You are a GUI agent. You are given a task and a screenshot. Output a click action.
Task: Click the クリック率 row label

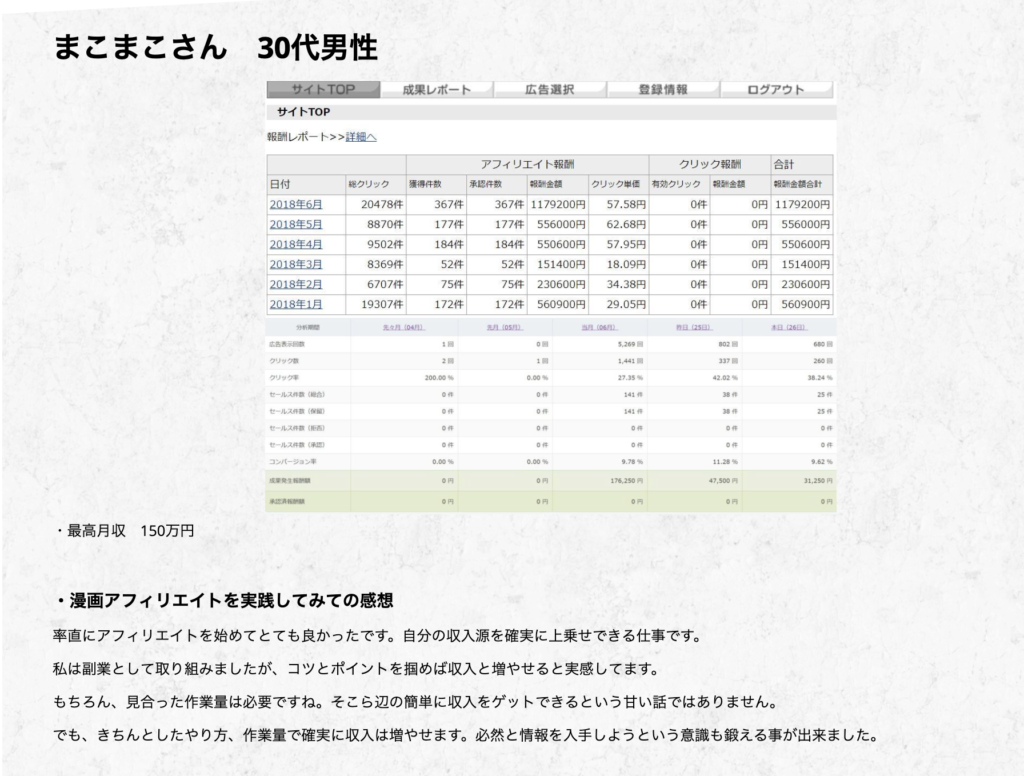283,378
